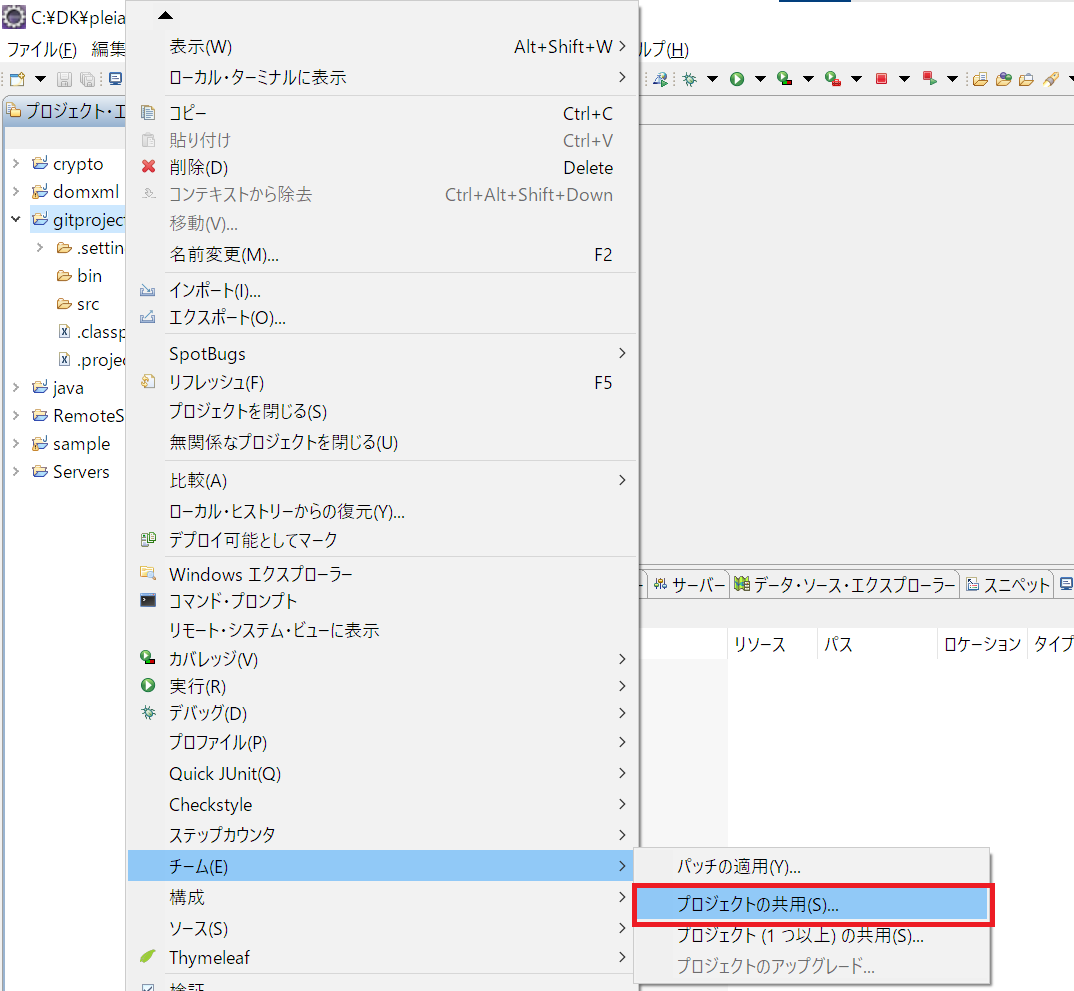Open the Thymeleaf submenu
Image resolution: width=1074 pixels, height=991 pixels.
(x=383, y=957)
